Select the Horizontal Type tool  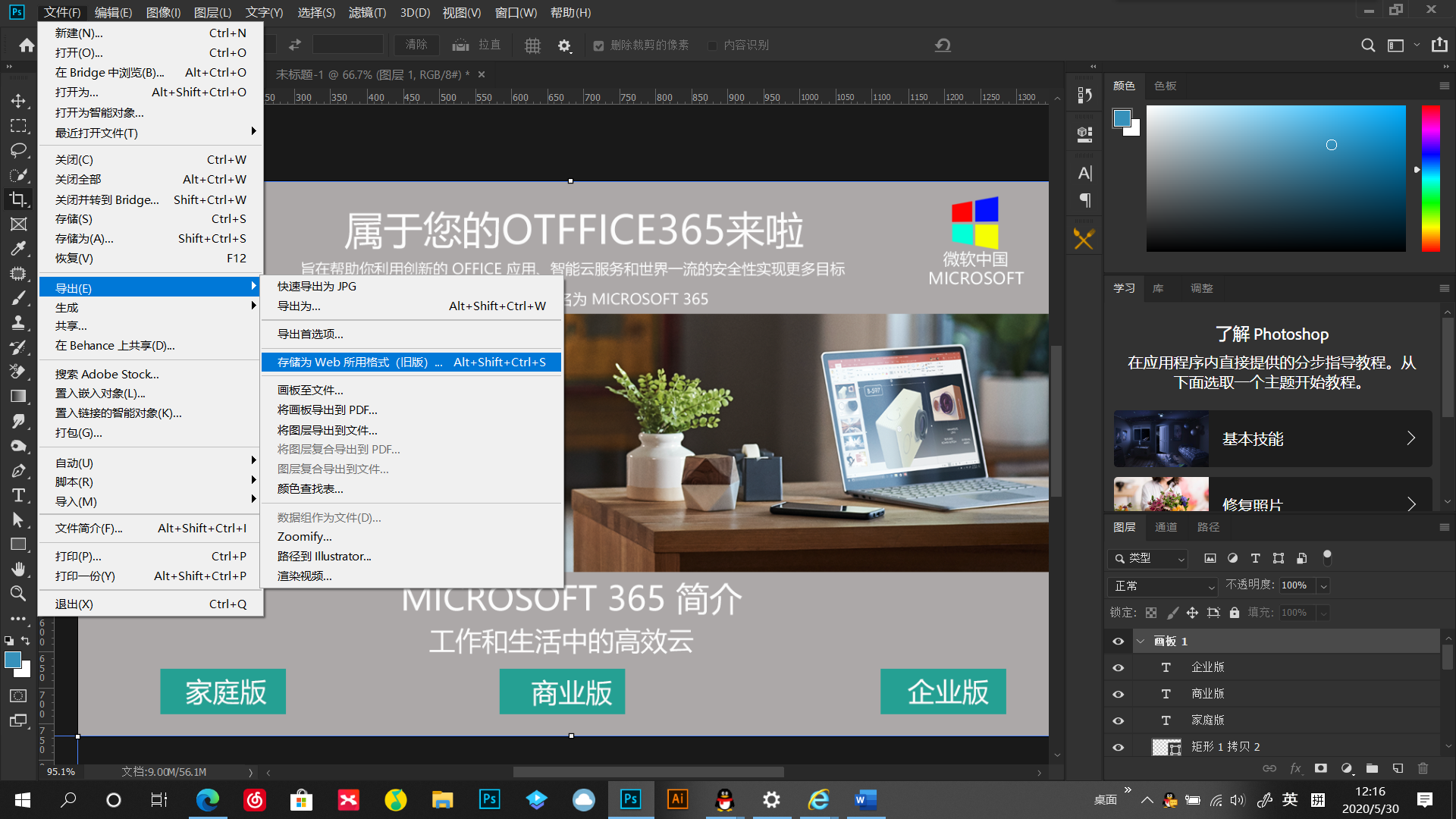pos(18,495)
